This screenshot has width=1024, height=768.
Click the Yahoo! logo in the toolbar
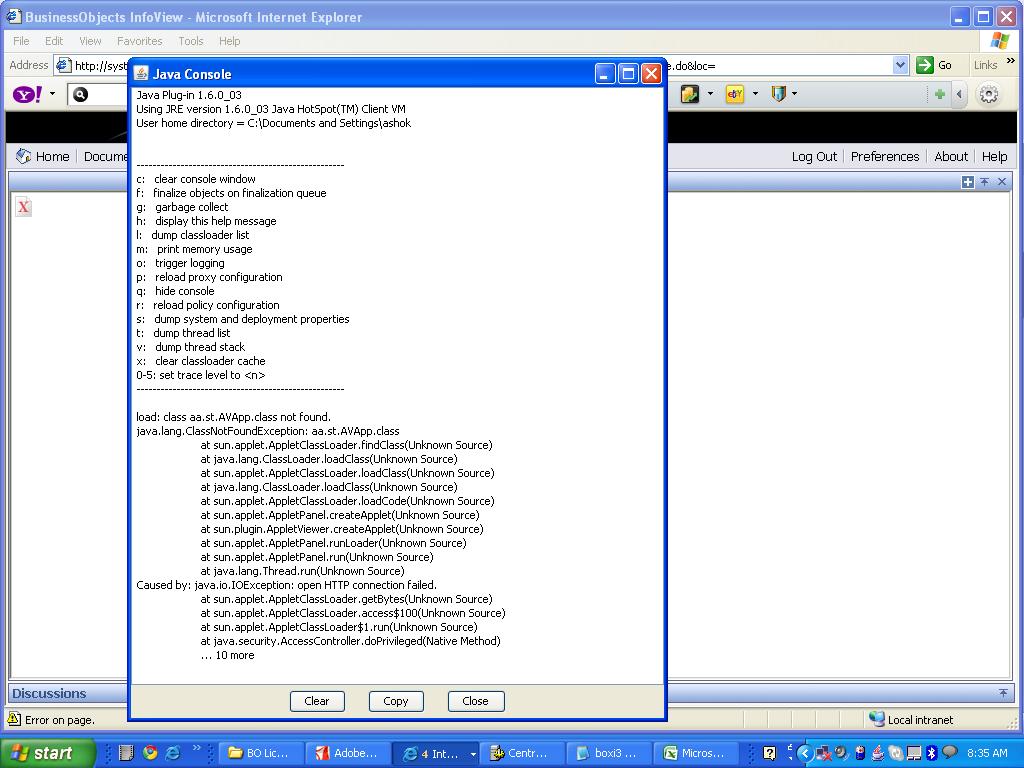click(26, 94)
